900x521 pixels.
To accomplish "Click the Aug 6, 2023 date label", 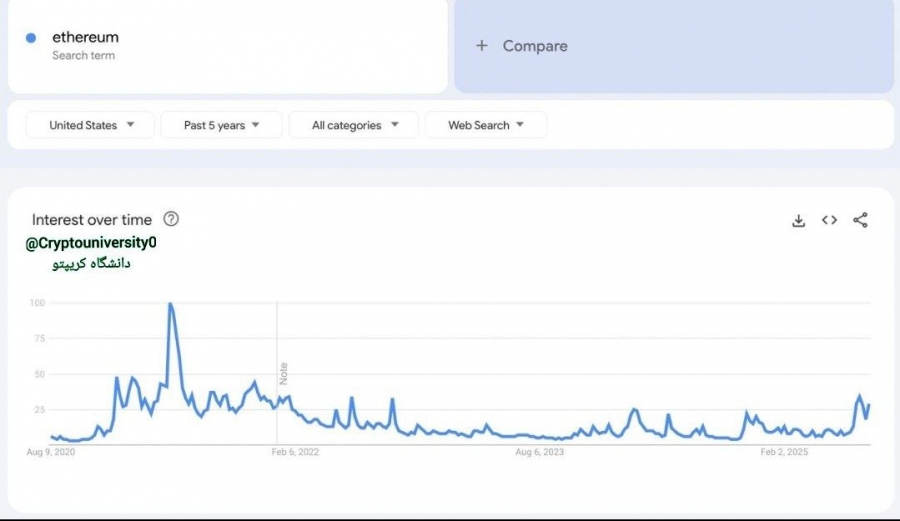I will coord(539,452).
